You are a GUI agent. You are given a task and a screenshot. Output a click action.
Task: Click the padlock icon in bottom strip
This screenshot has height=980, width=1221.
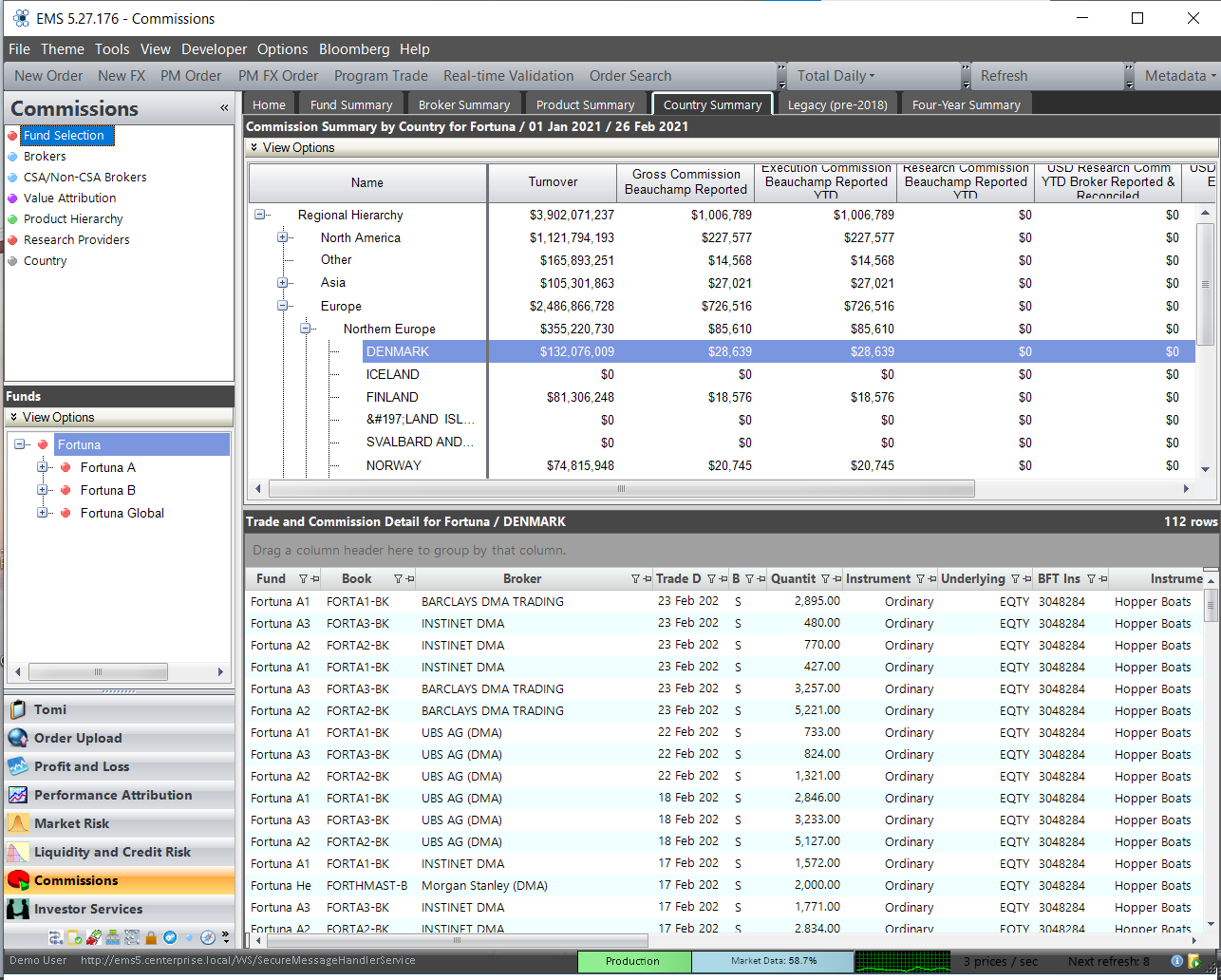click(151, 937)
